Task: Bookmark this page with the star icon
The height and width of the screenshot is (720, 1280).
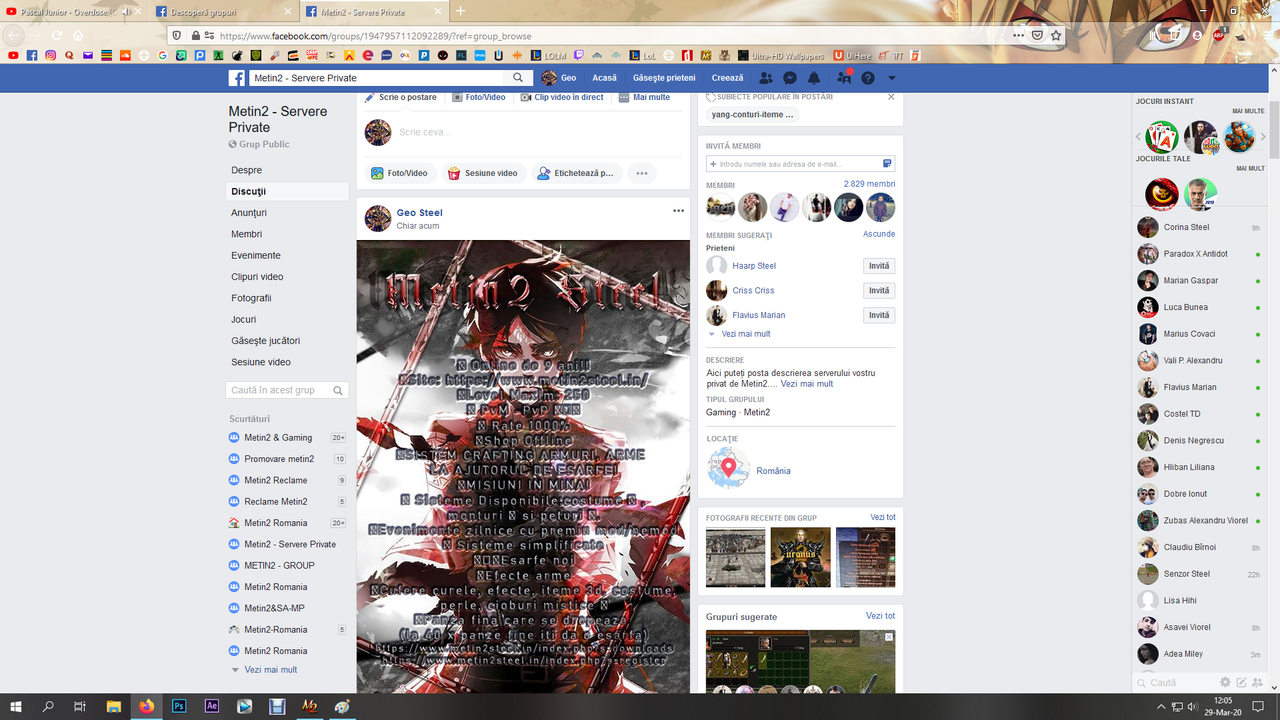Action: [x=1056, y=35]
